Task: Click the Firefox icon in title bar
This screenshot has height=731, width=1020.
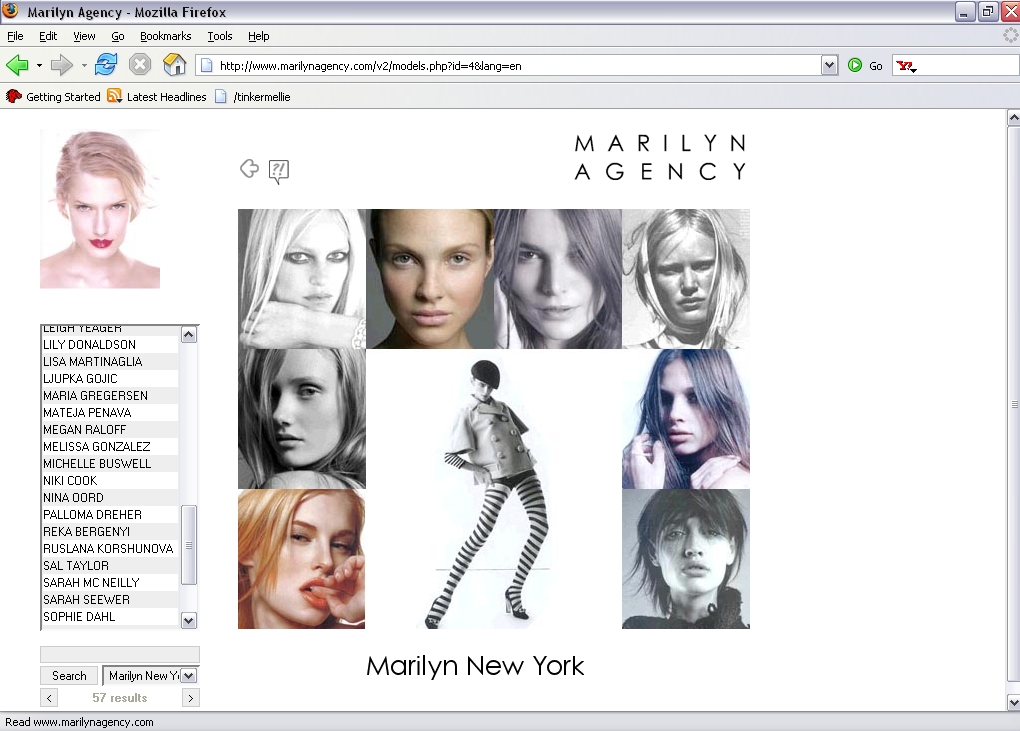Action: (x=10, y=11)
